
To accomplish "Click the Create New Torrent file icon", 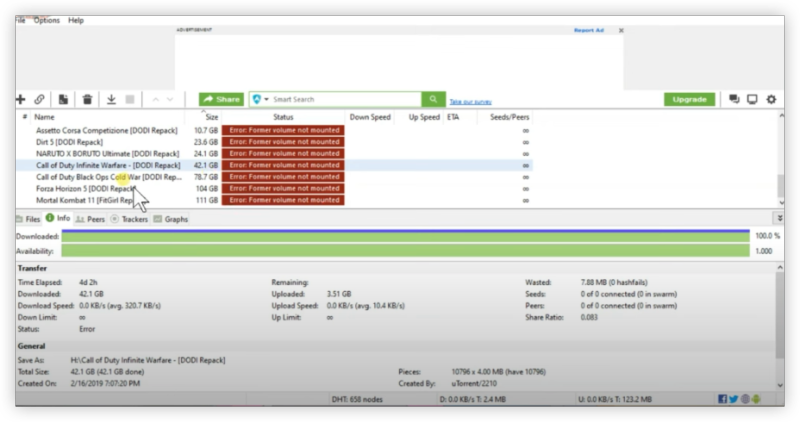I will tap(63, 99).
